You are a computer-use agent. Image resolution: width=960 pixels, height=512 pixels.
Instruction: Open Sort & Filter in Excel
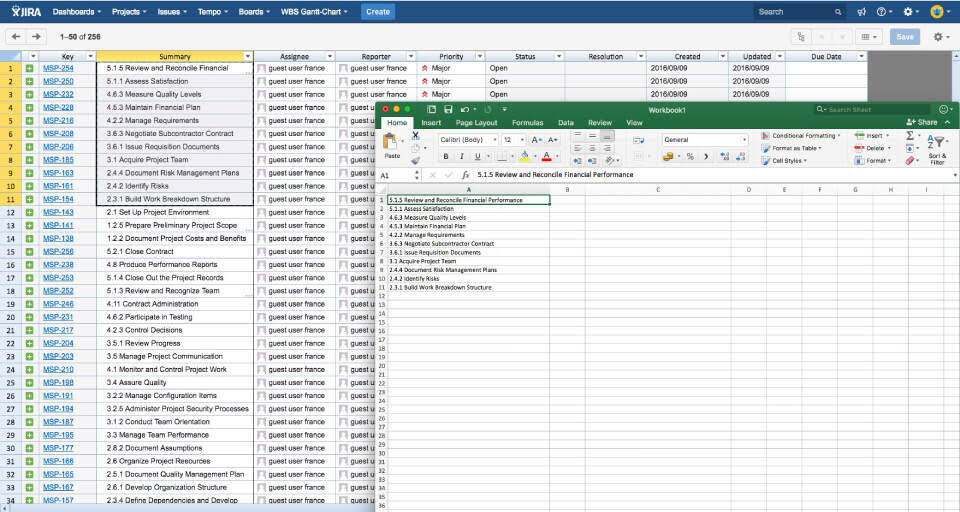(x=937, y=149)
